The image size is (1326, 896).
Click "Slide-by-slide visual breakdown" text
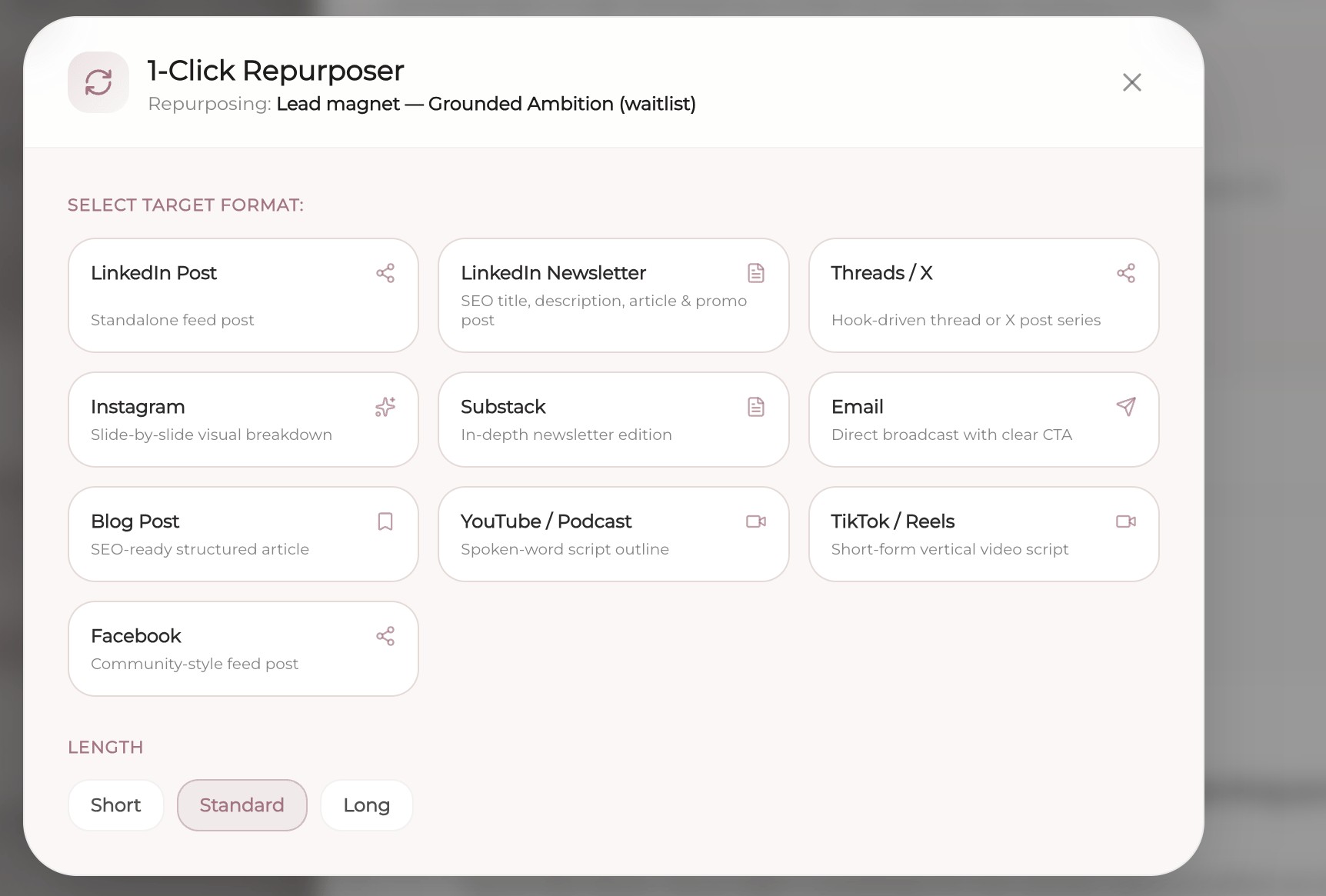pos(212,435)
